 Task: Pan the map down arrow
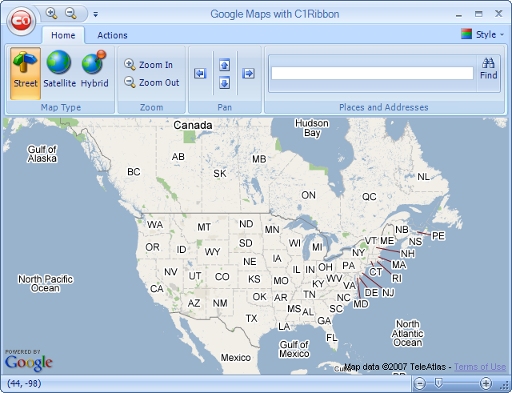224,83
